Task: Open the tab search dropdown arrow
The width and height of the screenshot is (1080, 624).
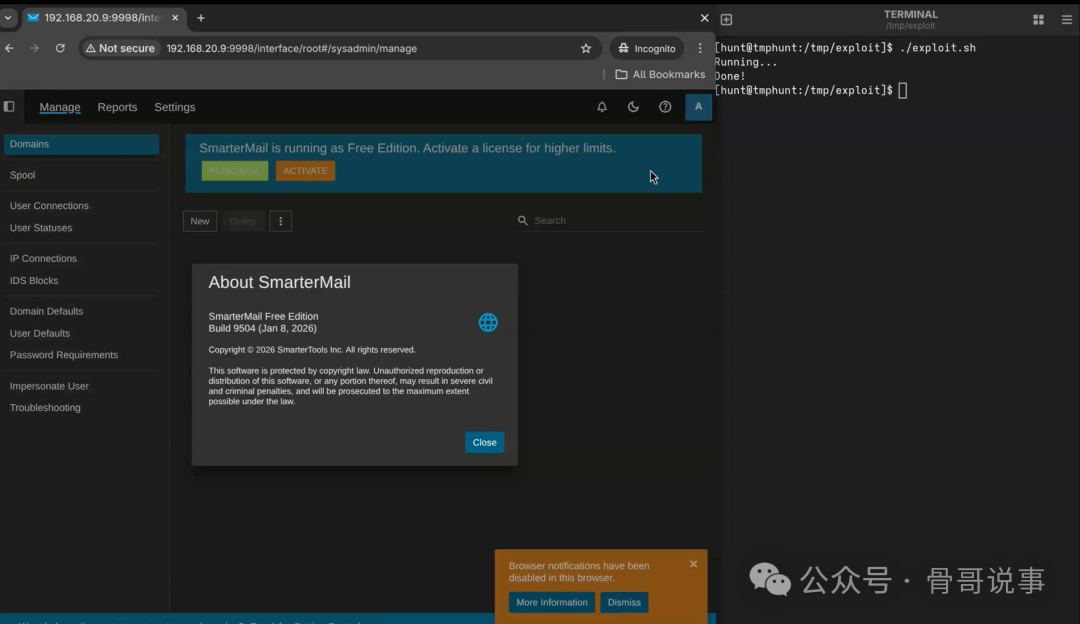Action: [x=8, y=17]
